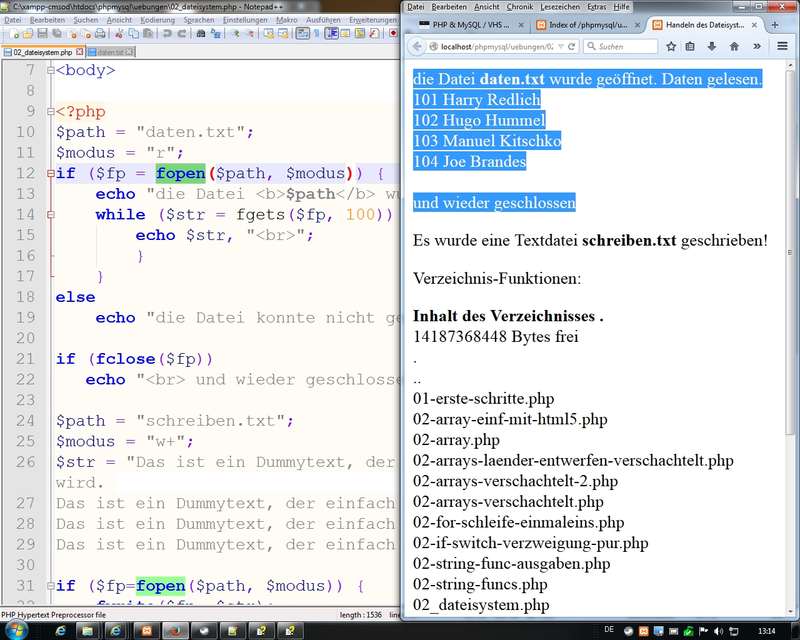Click the Save icon in Notepad++ toolbar
This screenshot has width=800, height=640.
(43, 33)
